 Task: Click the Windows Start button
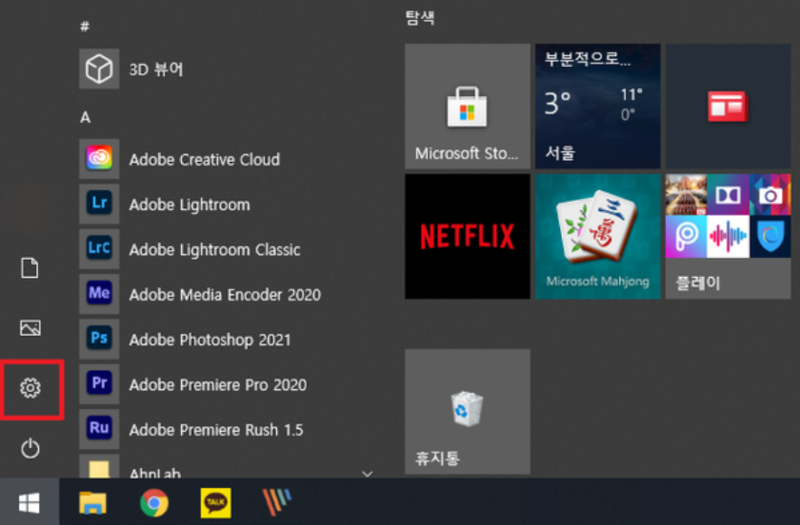click(30, 503)
